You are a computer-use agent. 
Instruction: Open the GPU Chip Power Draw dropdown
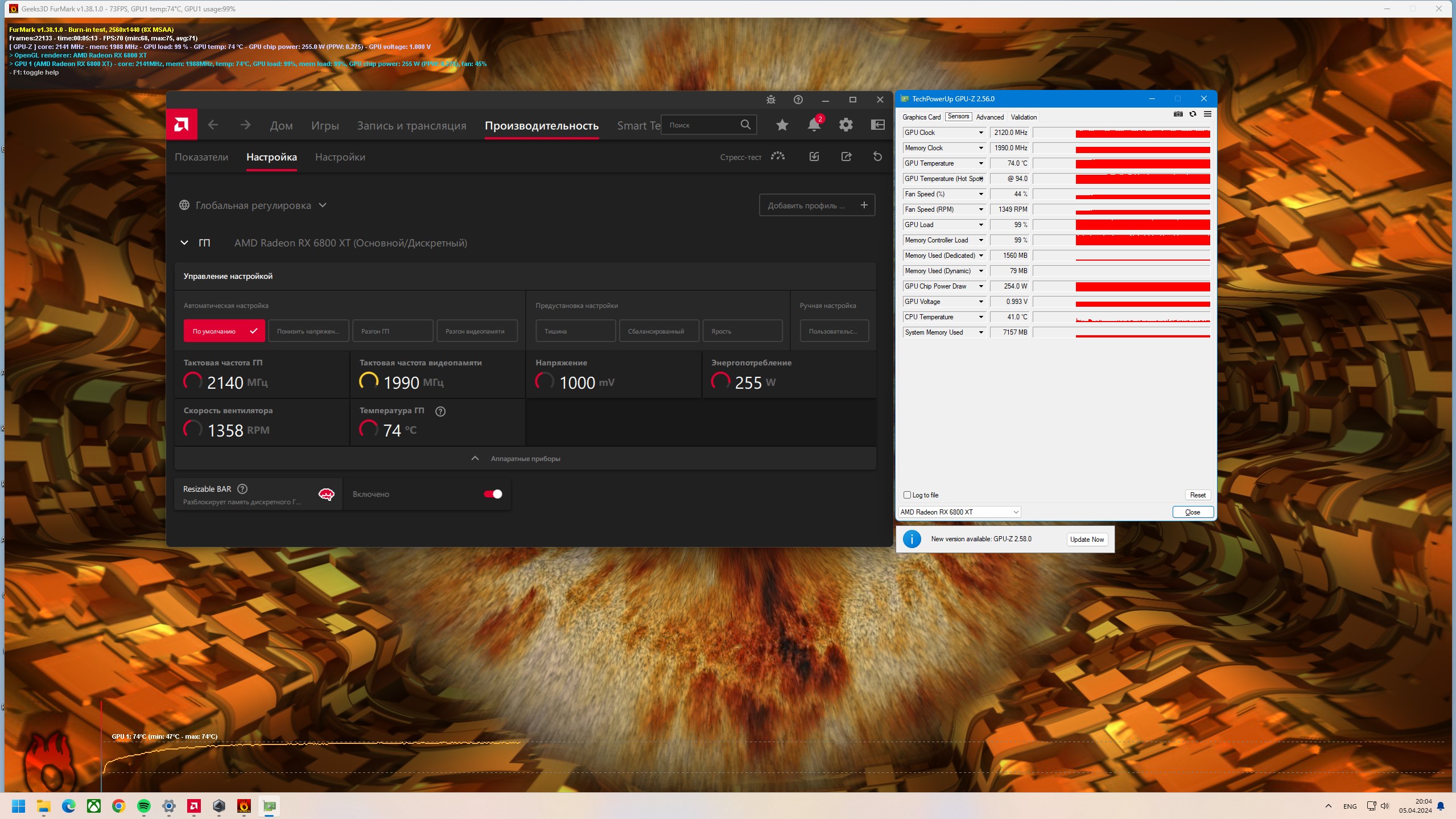(x=981, y=286)
